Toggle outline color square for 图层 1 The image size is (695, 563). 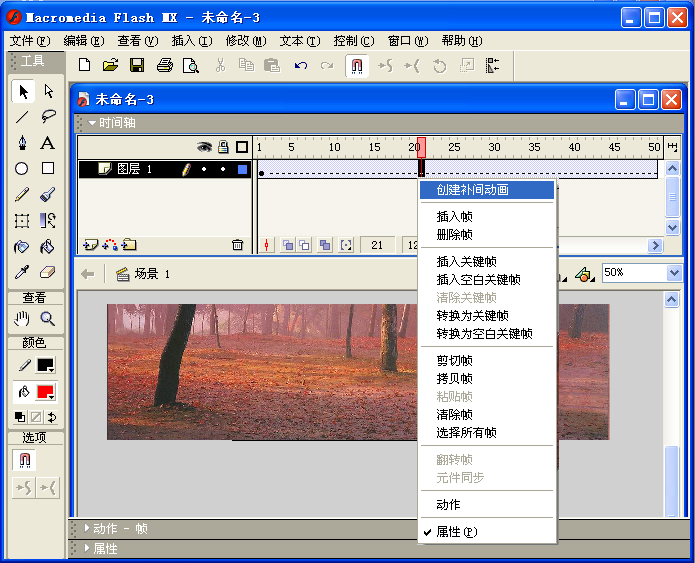tap(242, 169)
